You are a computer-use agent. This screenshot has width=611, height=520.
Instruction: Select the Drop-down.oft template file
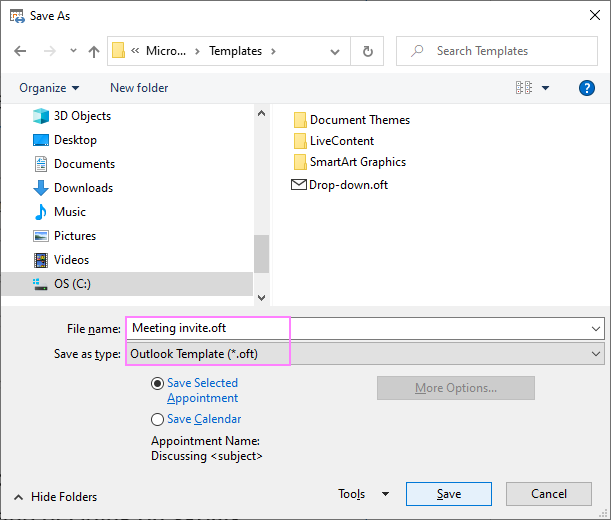348,185
